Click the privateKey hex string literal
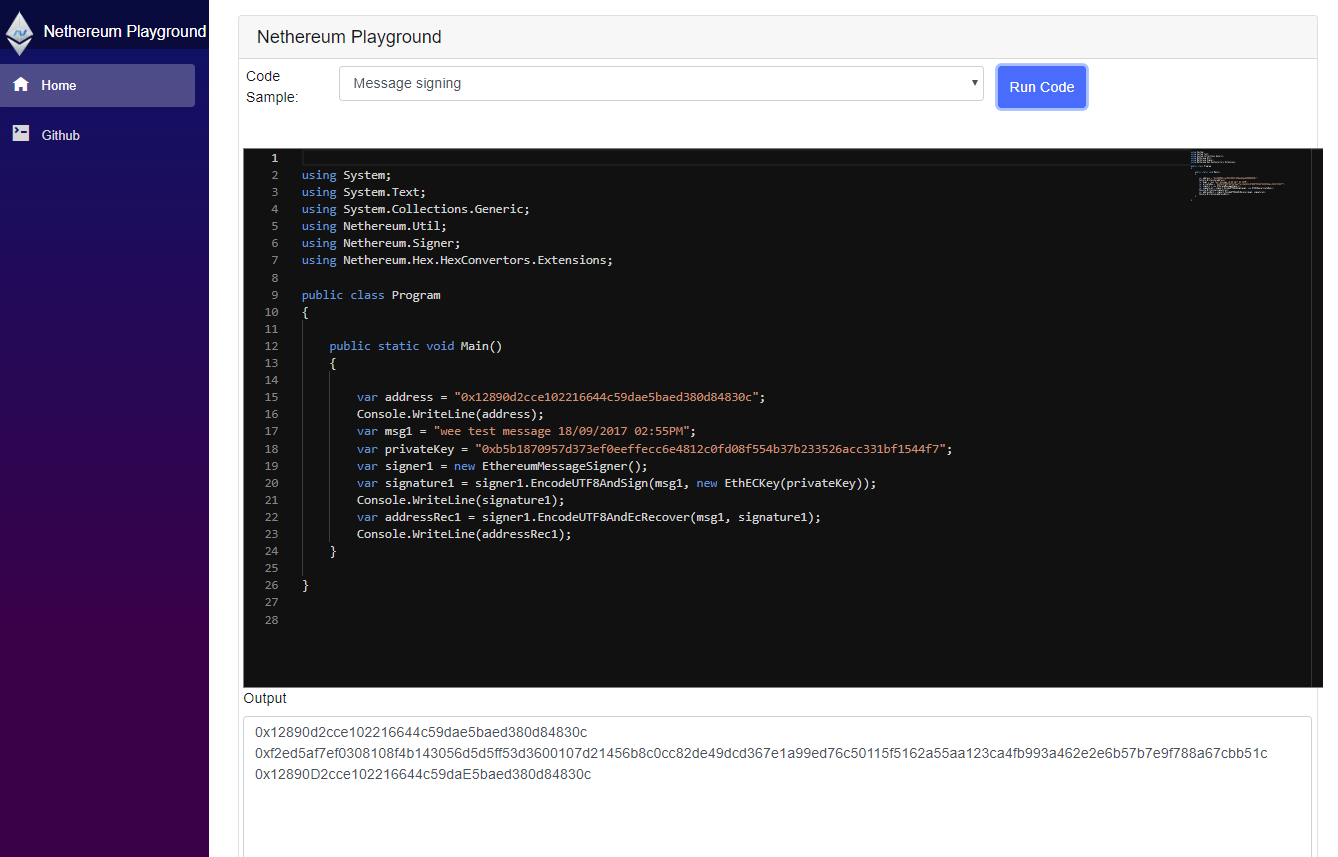Image resolution: width=1338 pixels, height=857 pixels. (x=710, y=449)
